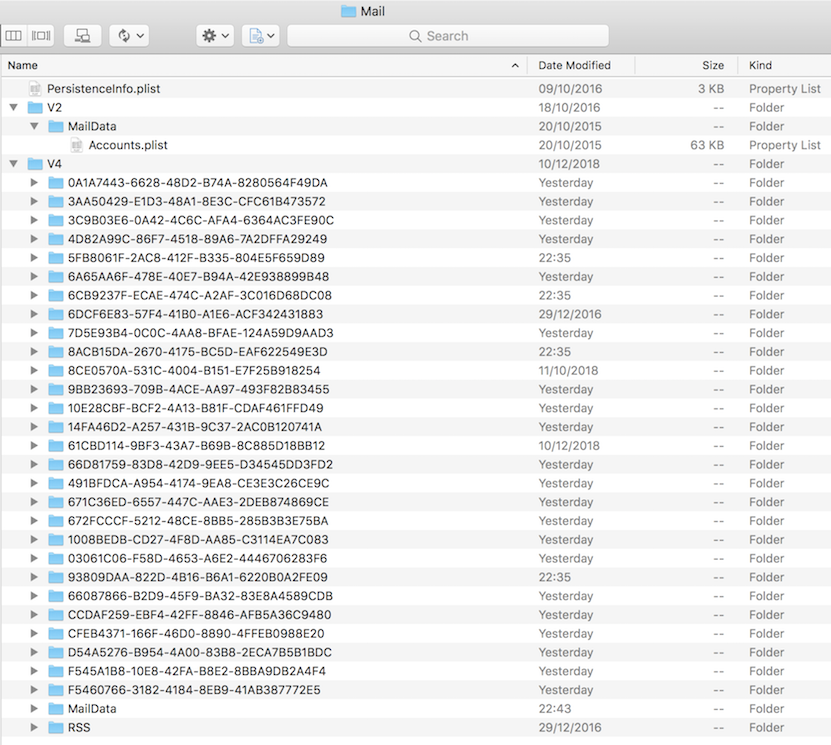Click folder icon of 672FCCCF-5212-48CE-8BB5-285B3B3E75BA
The height and width of the screenshot is (745, 831).
pyautogui.click(x=56, y=520)
